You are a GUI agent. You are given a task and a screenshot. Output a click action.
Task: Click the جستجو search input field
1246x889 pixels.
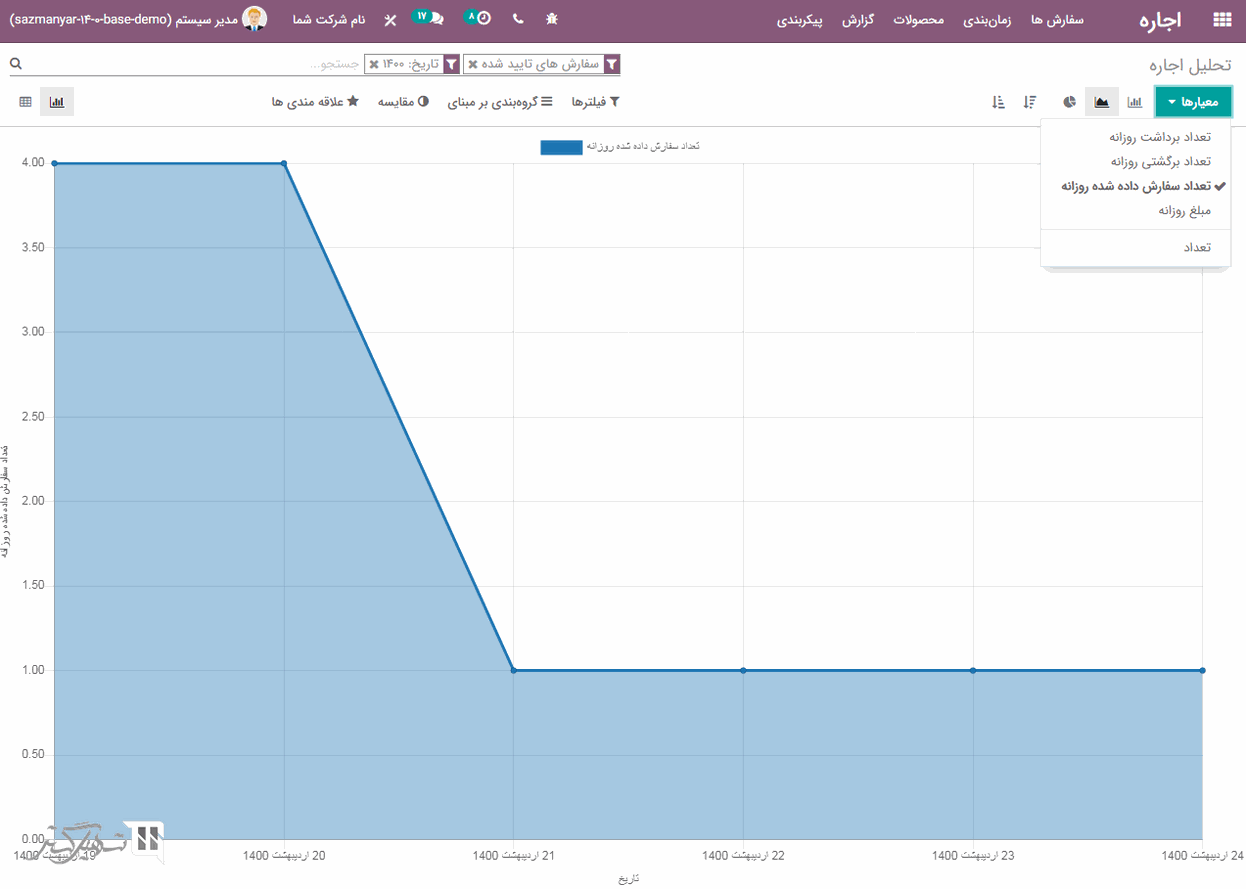point(200,64)
